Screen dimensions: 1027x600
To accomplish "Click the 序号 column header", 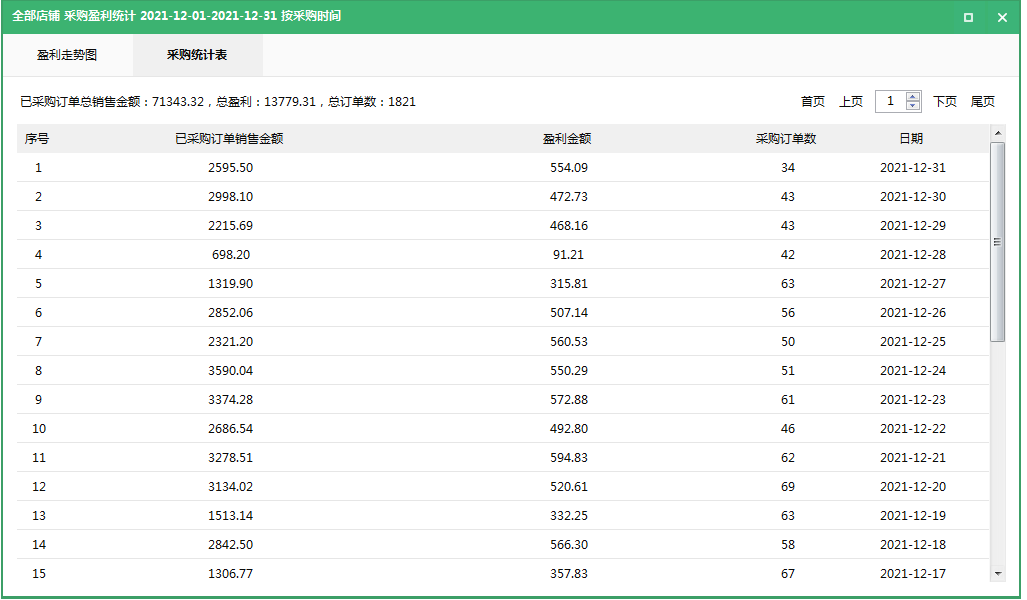I will point(37,139).
